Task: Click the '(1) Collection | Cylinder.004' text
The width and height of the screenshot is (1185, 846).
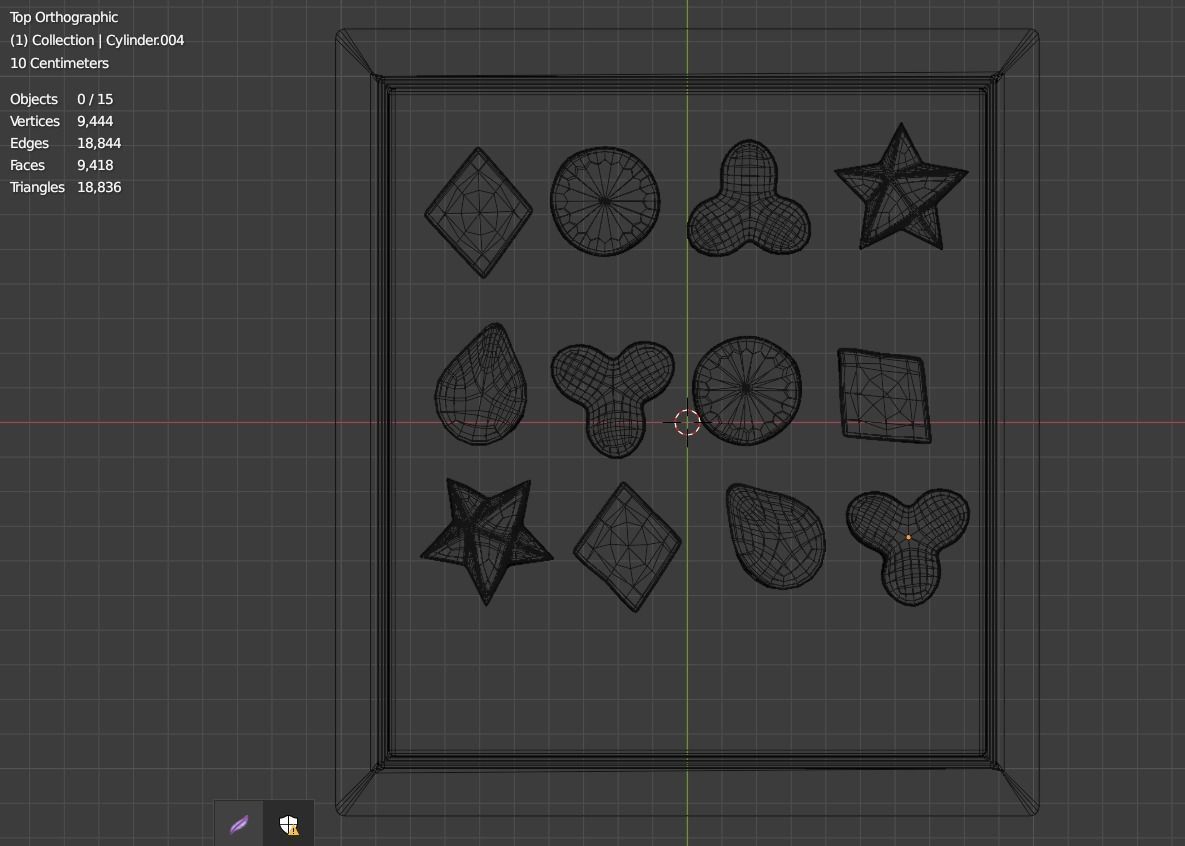Action: coord(97,40)
